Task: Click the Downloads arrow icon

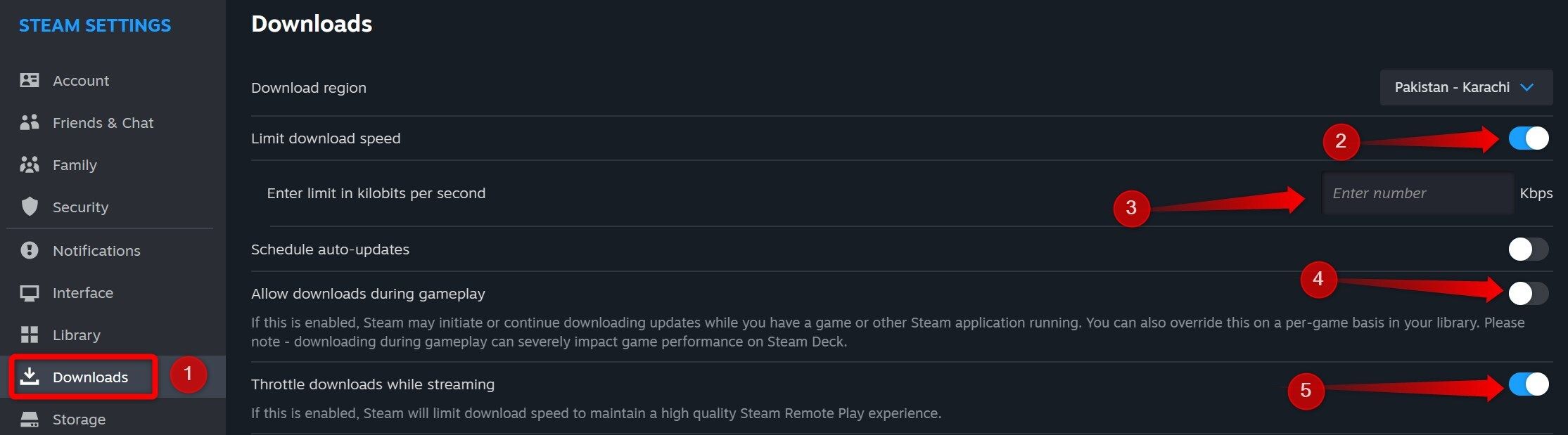Action: click(x=30, y=377)
